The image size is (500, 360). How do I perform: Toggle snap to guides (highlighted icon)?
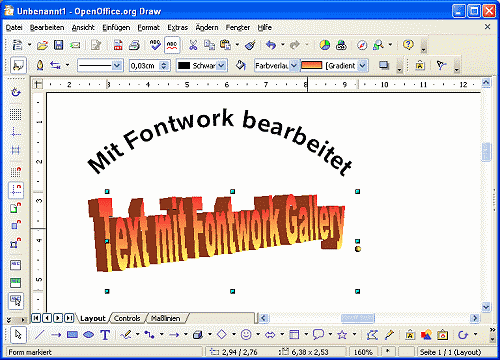pos(16,190)
